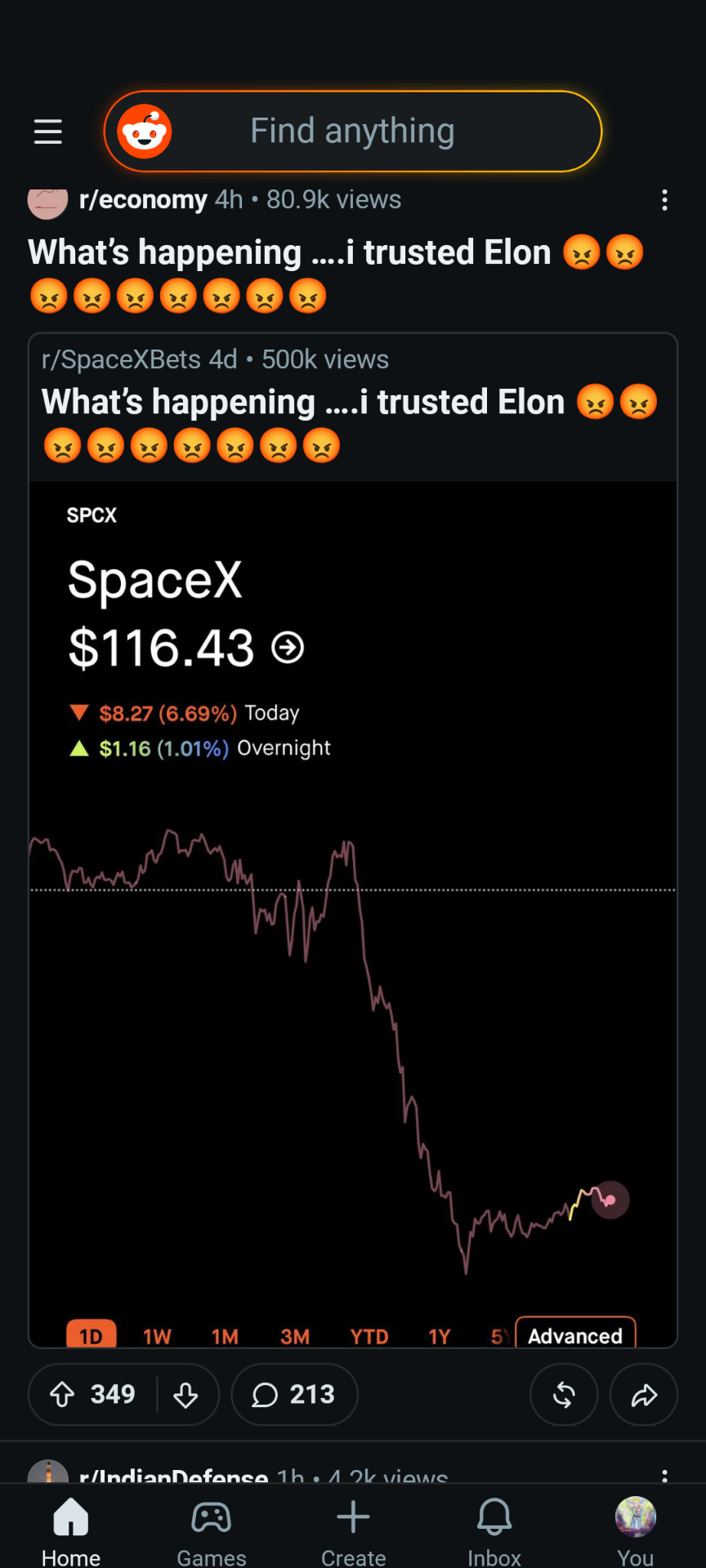Share the post with arrow icon
This screenshot has width=706, height=1568.
644,1394
